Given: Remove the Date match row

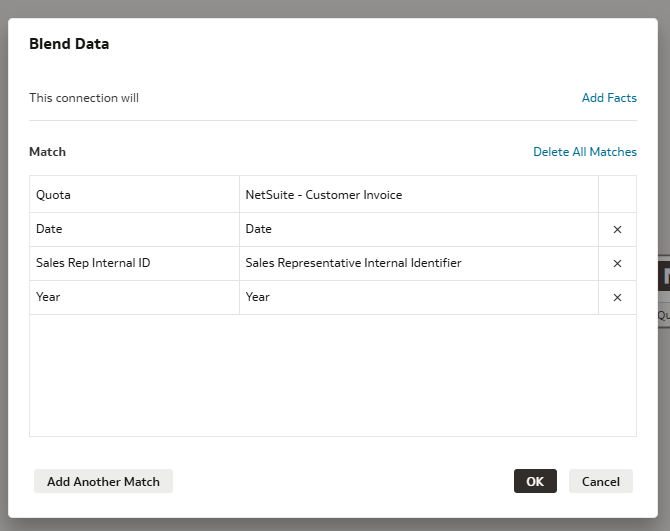Looking at the screenshot, I should [x=617, y=230].
